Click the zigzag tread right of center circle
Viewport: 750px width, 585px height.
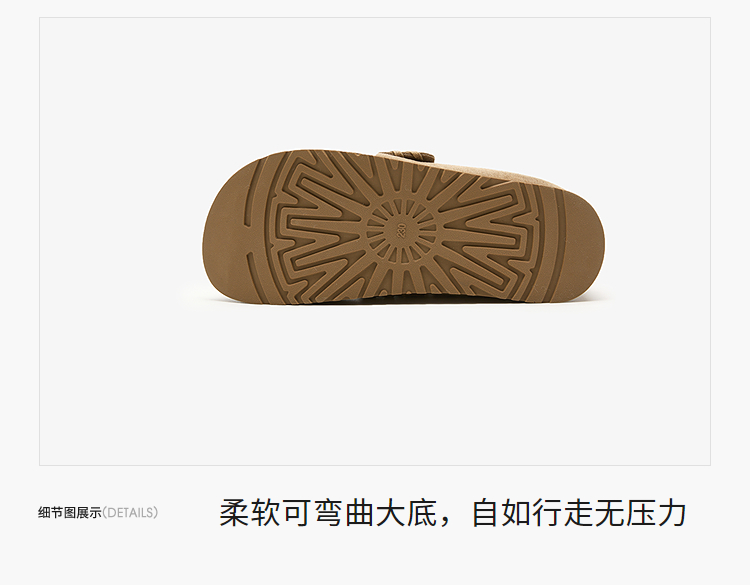coord(483,234)
